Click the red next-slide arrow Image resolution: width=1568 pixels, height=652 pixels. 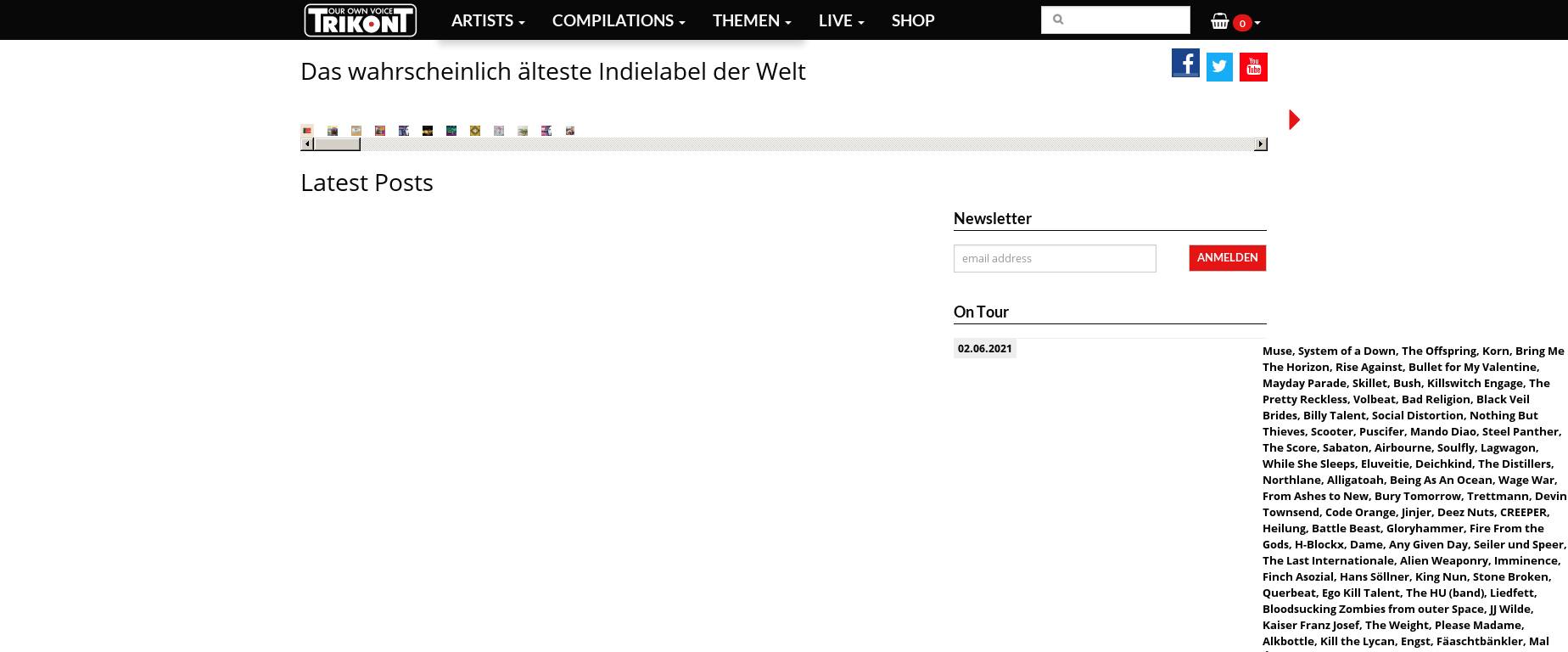(1294, 120)
